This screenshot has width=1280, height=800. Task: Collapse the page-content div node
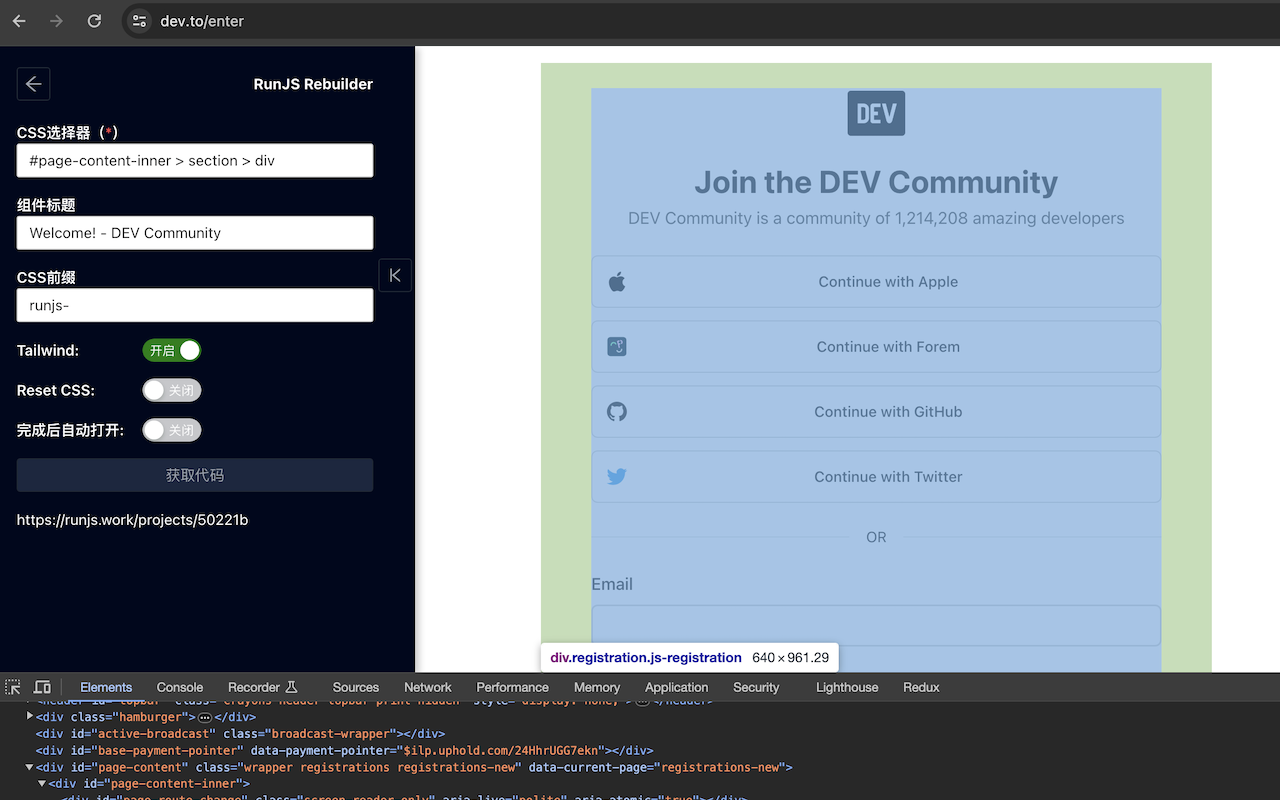coord(30,767)
